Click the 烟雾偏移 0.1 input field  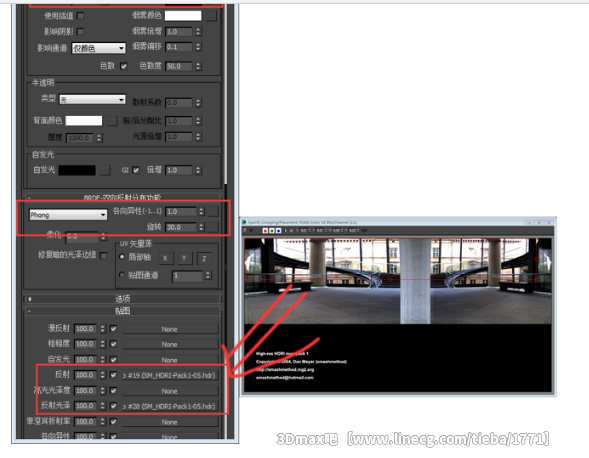(179, 47)
